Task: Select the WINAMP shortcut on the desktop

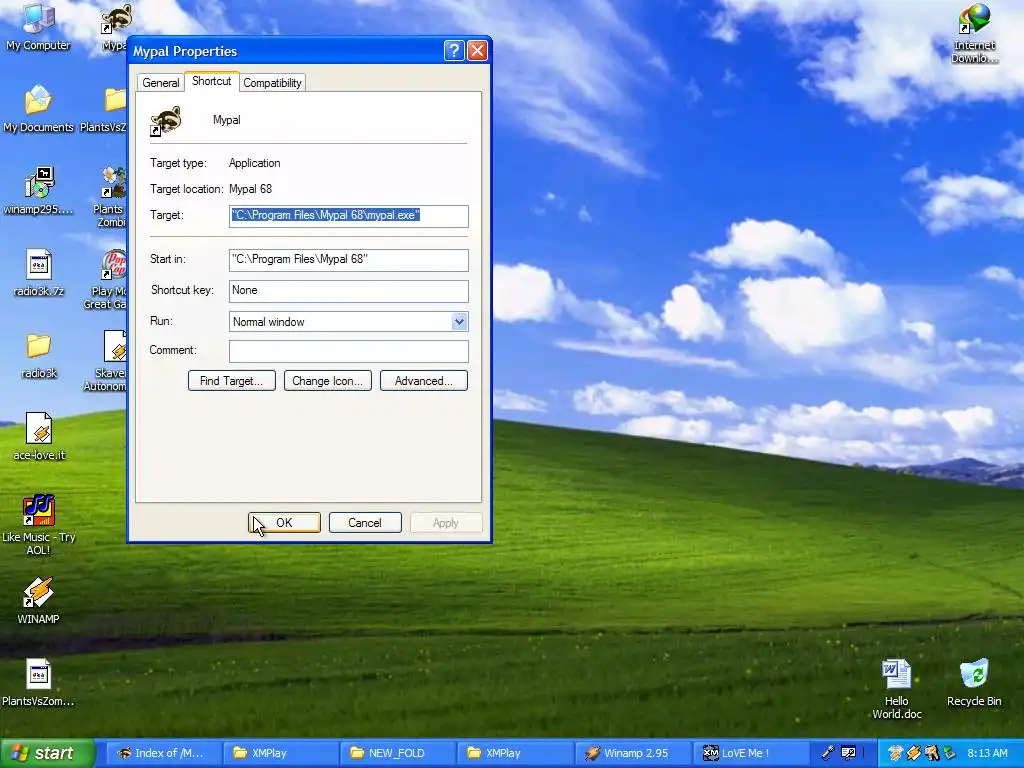Action: coord(38,600)
